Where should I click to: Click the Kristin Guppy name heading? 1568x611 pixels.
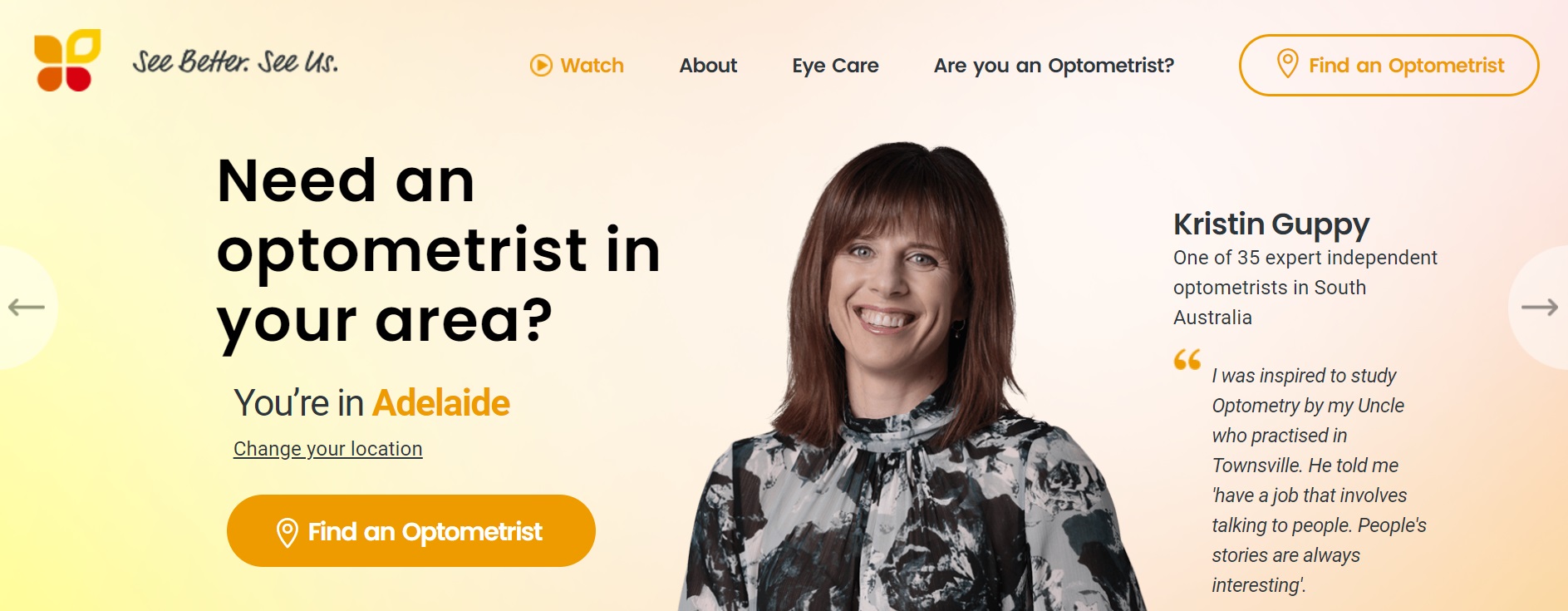(x=1271, y=224)
